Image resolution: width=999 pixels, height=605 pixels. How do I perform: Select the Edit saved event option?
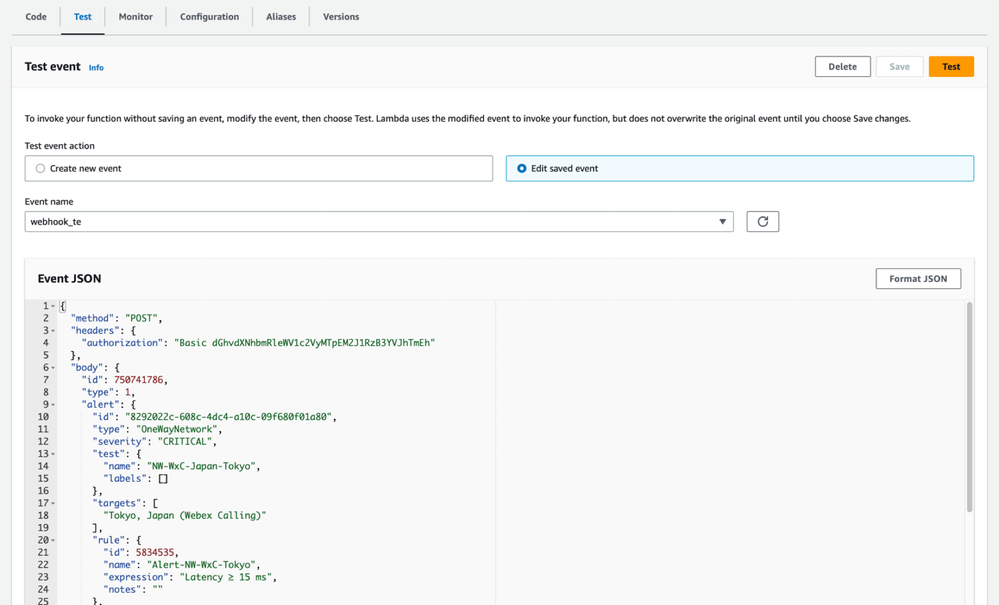(x=740, y=168)
